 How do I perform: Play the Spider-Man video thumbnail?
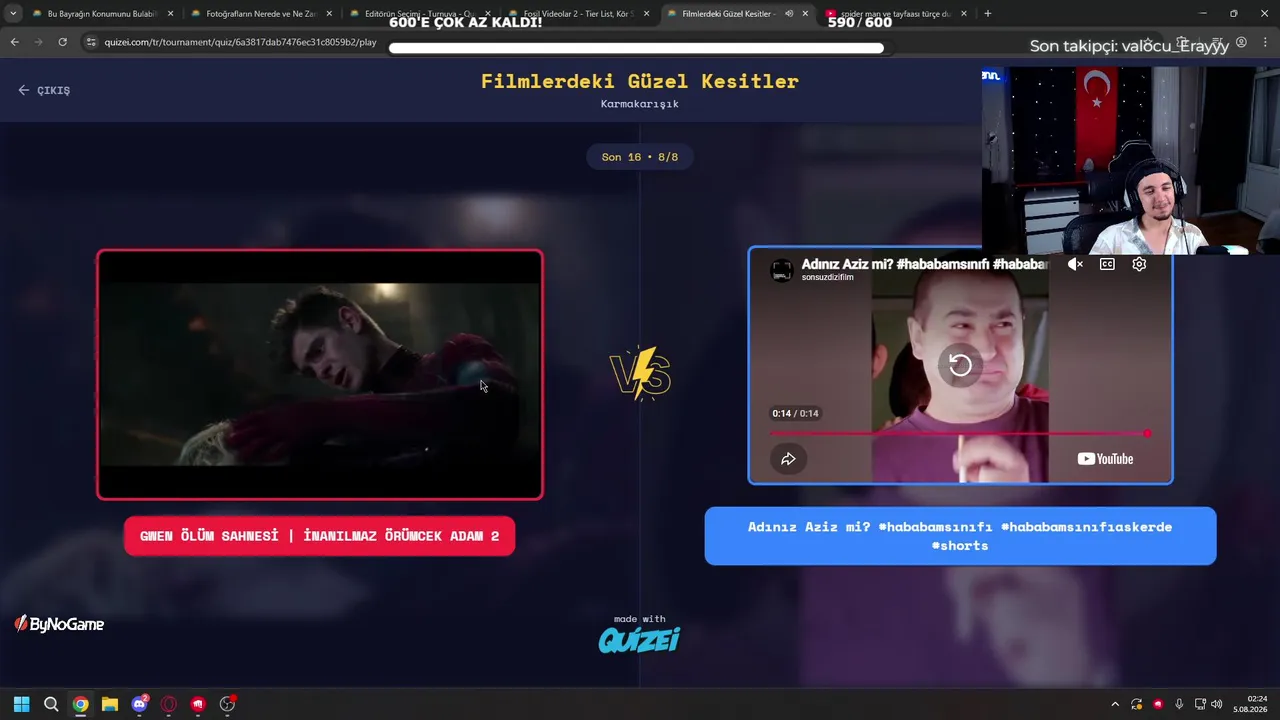pos(320,374)
